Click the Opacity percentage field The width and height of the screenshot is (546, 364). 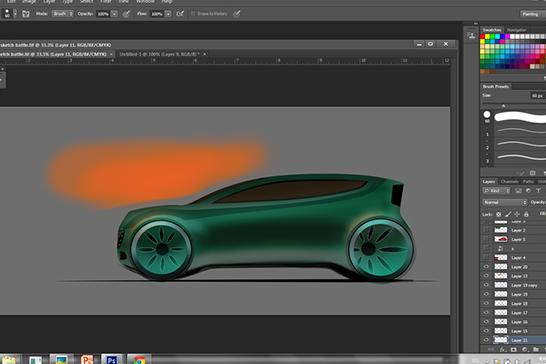[x=103, y=14]
